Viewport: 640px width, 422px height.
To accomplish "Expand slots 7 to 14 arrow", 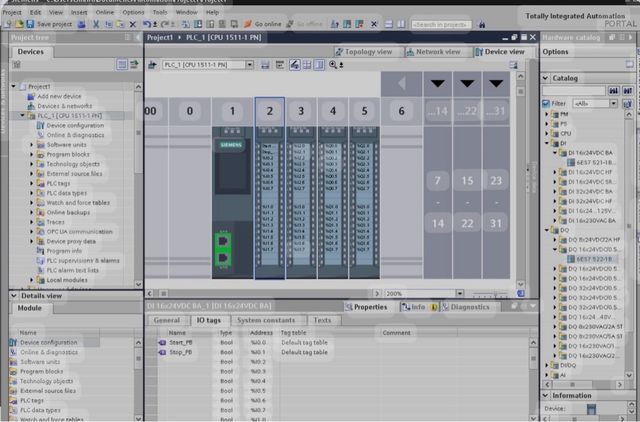I will point(438,84).
